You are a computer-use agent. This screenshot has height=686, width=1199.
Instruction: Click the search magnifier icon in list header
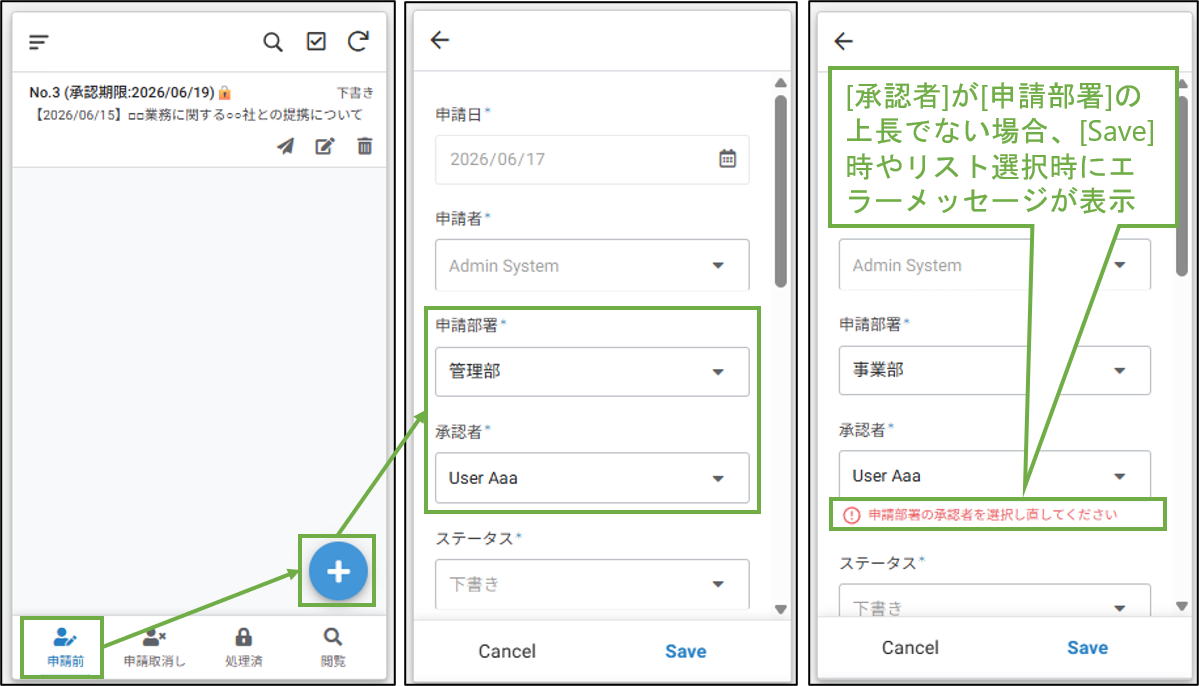(273, 41)
